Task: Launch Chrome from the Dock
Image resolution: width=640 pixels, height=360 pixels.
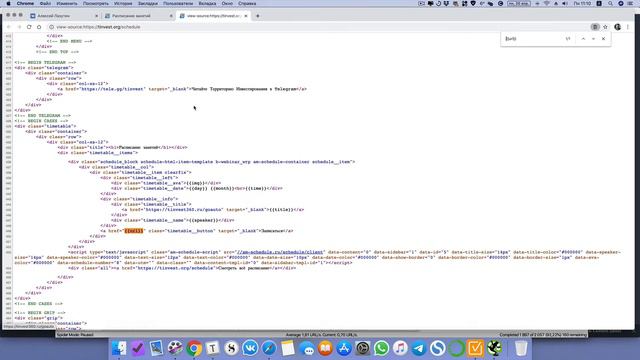Action: (x=194, y=348)
